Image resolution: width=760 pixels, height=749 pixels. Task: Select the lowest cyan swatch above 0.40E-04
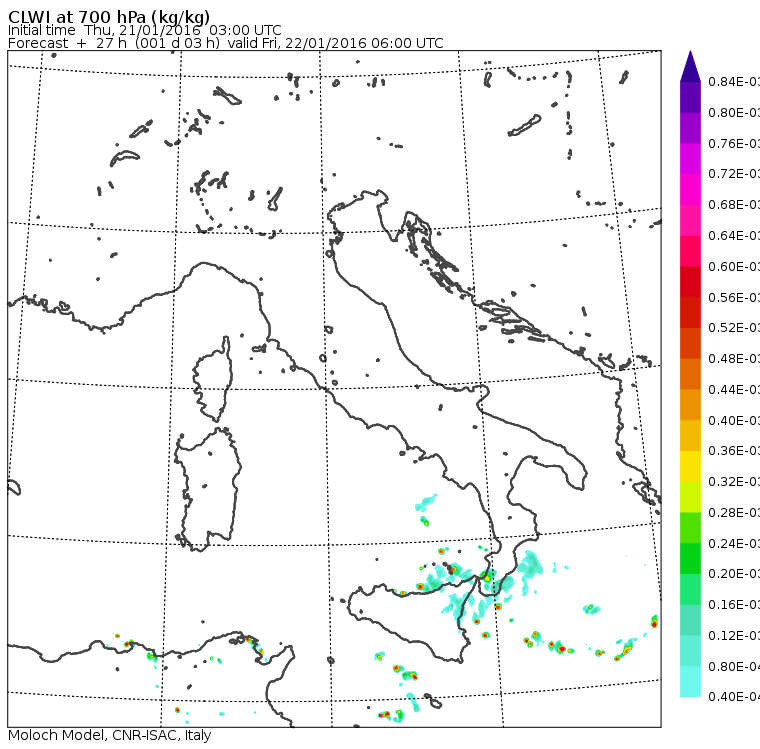[690, 681]
